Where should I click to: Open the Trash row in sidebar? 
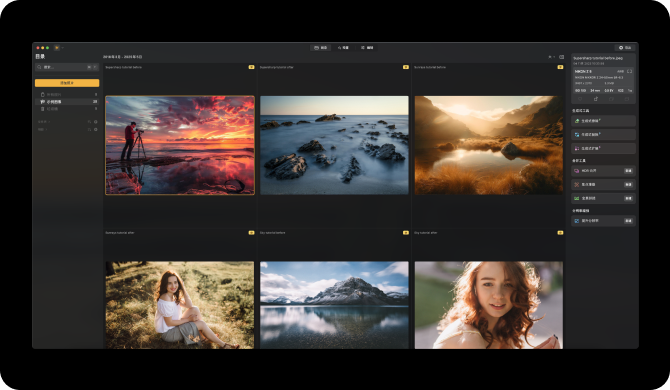coord(67,109)
